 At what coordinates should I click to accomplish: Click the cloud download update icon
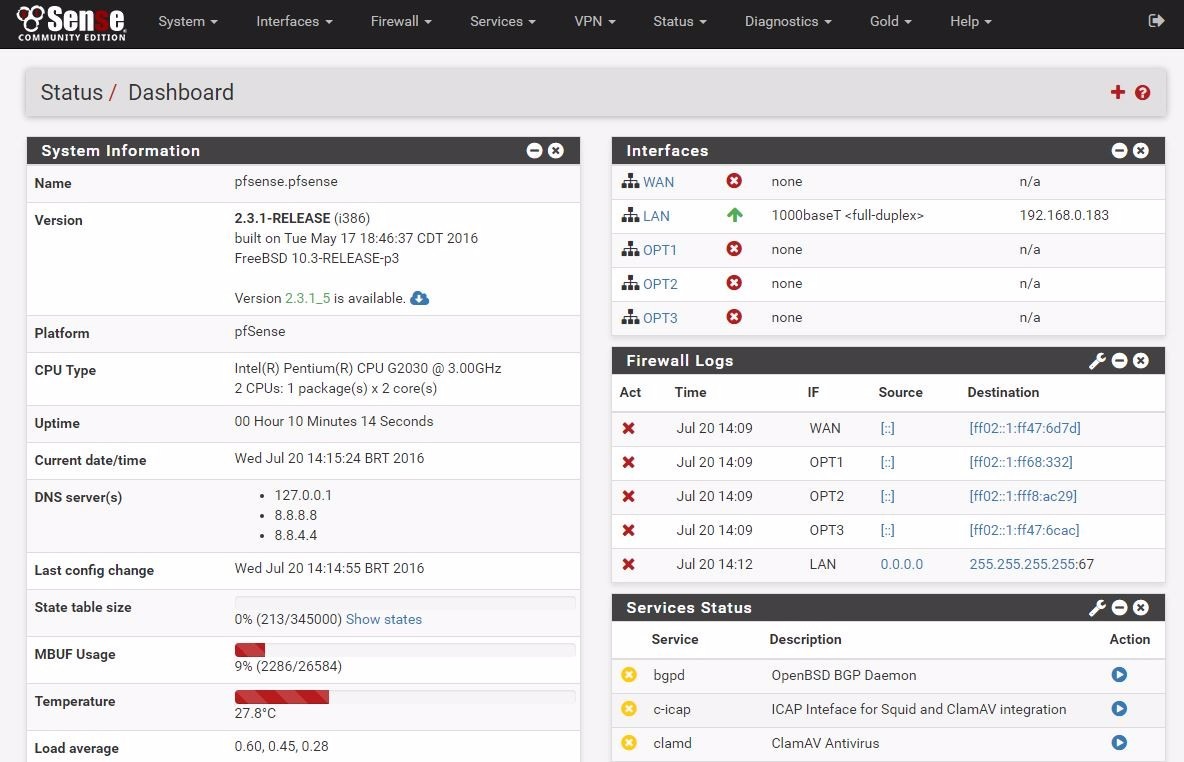[420, 298]
